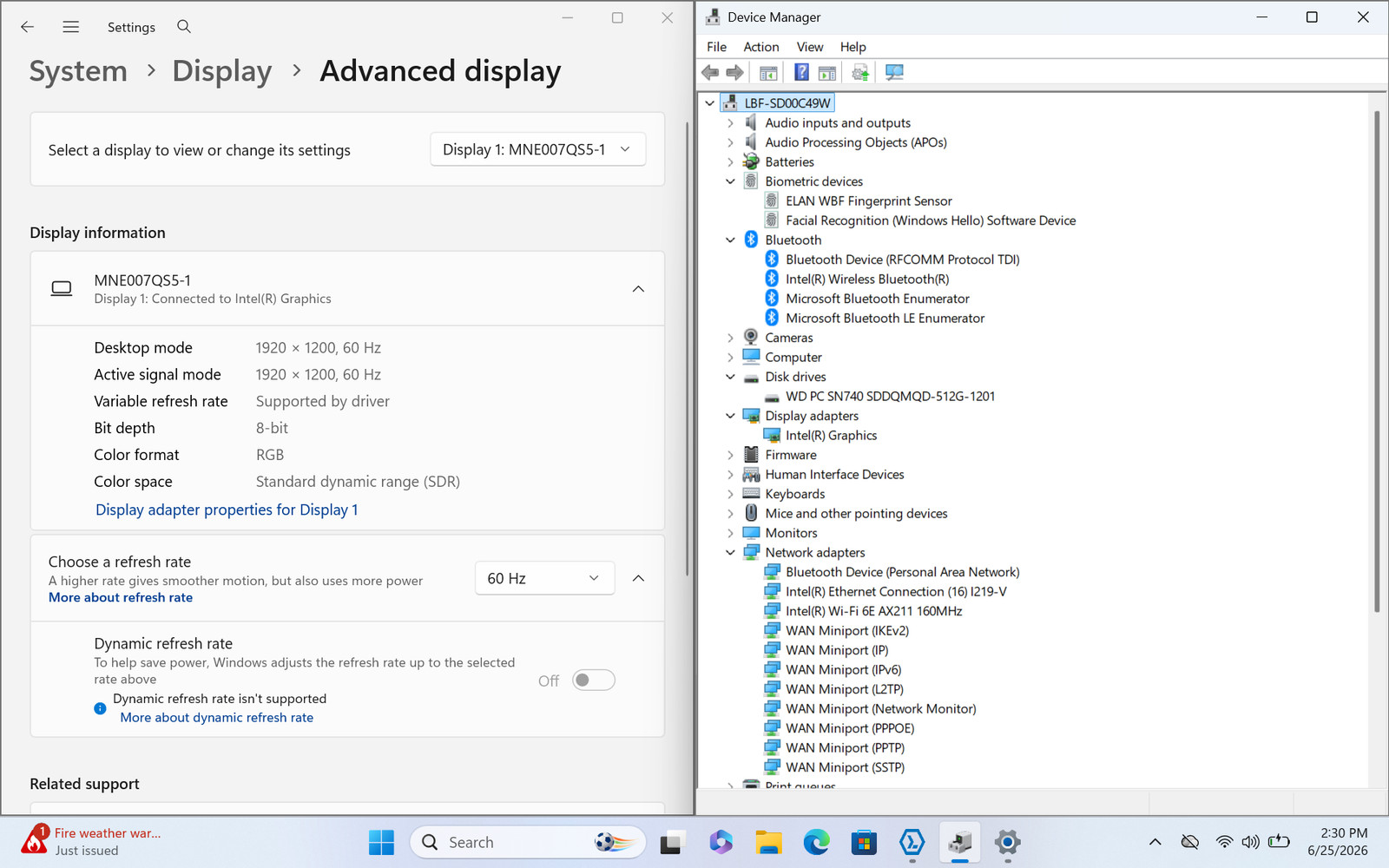Click the Scan for hardware changes icon
Viewport: 1389px width, 868px height.
pos(894,73)
